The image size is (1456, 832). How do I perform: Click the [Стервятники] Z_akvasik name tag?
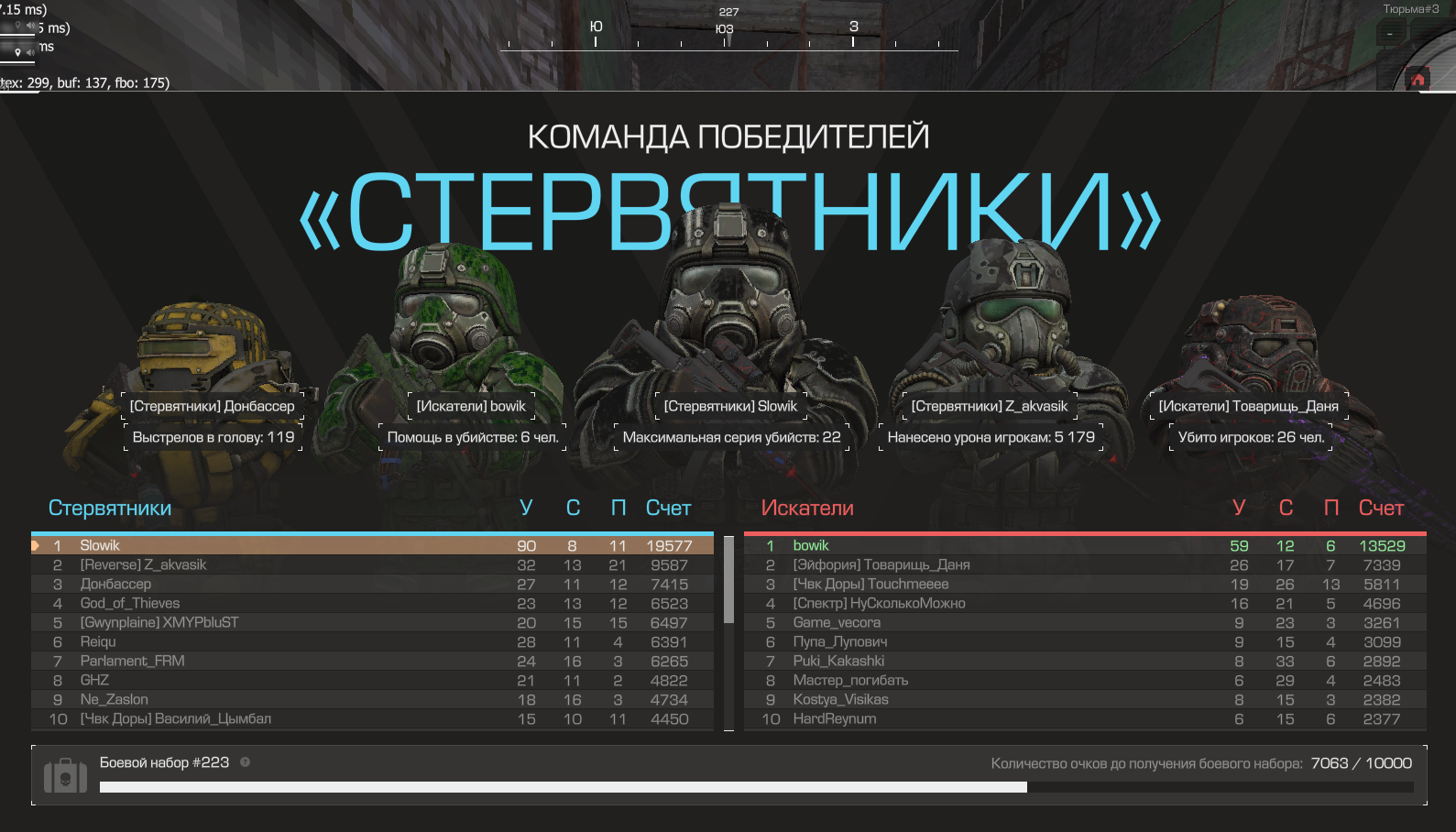click(x=990, y=406)
